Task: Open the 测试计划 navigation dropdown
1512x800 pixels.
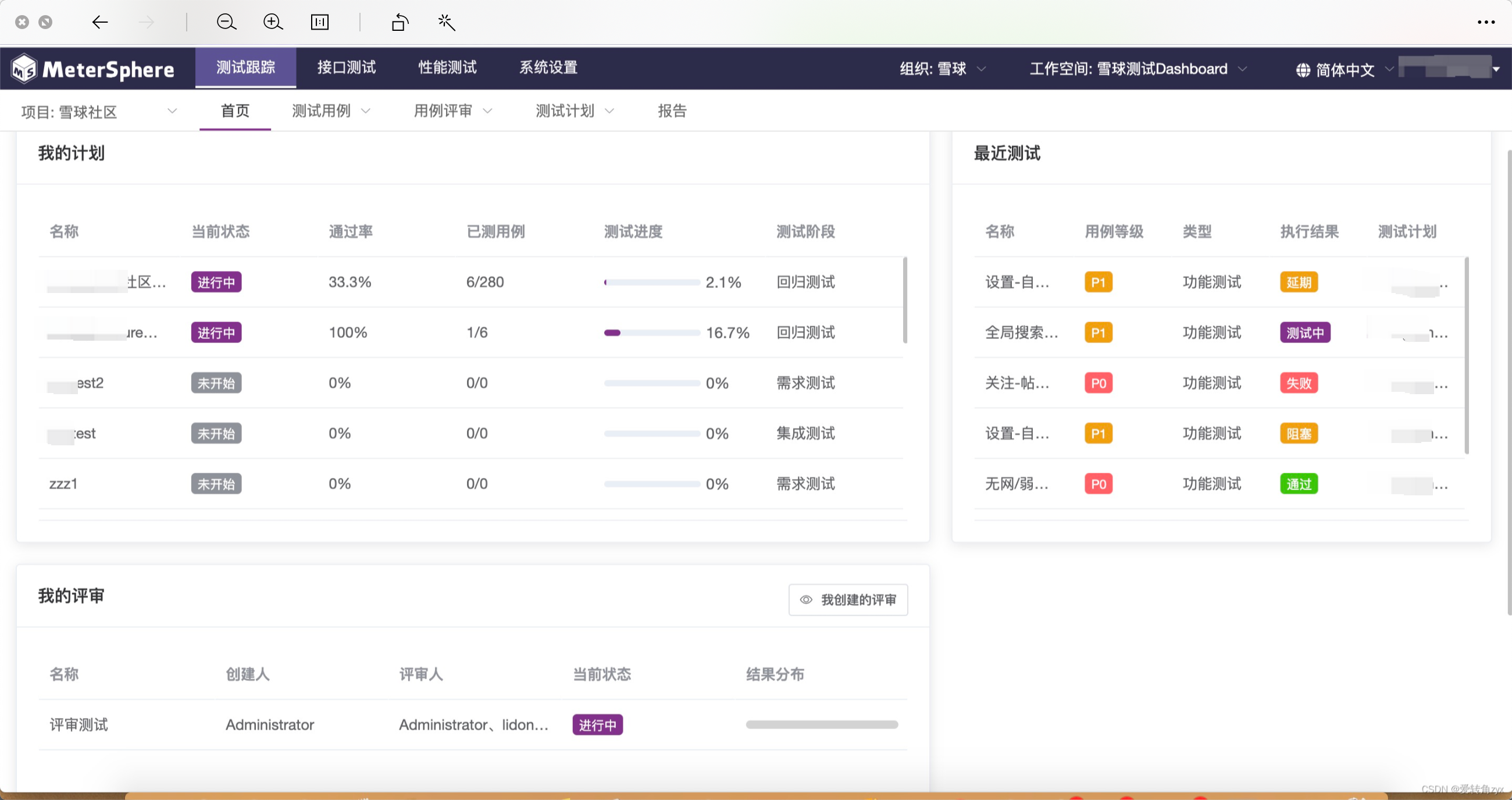Action: coord(573,111)
